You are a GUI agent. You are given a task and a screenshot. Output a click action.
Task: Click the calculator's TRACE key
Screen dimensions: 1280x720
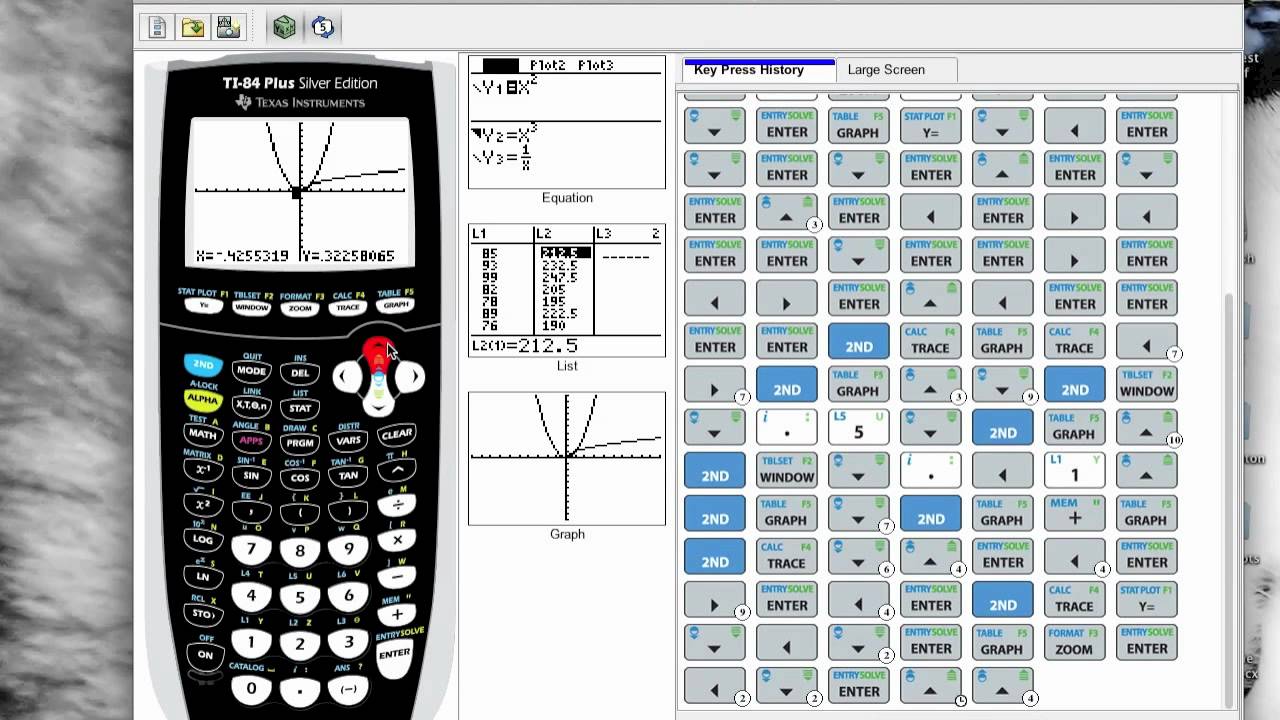tap(347, 308)
